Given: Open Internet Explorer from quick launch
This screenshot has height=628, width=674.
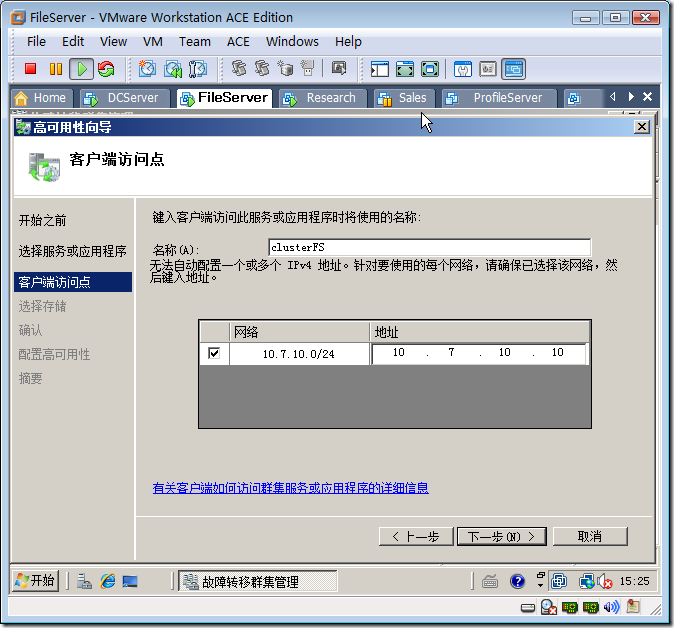Looking at the screenshot, I should click(107, 582).
